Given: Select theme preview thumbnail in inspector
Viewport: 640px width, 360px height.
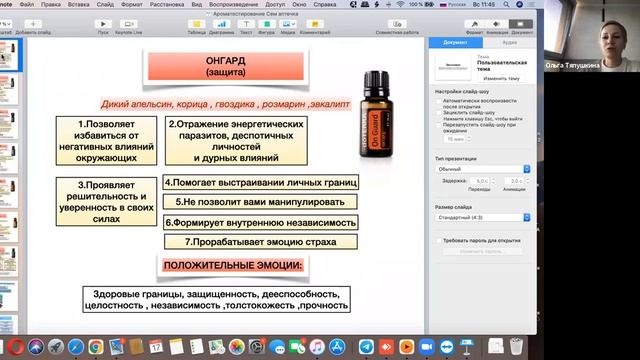Looking at the screenshot, I should click(453, 67).
